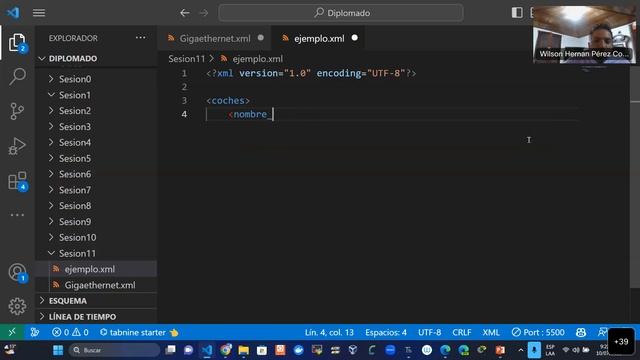This screenshot has height=360, width=640.
Task: Expand the ESQUEMA section
Action: pyautogui.click(x=96, y=301)
